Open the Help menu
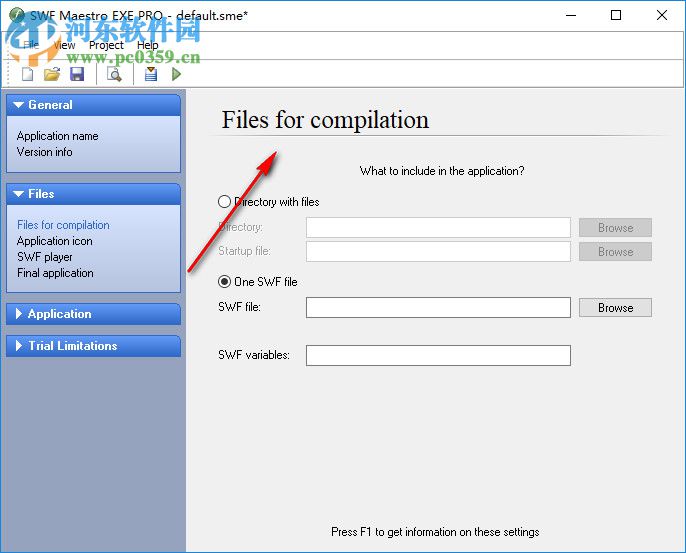 [147, 45]
